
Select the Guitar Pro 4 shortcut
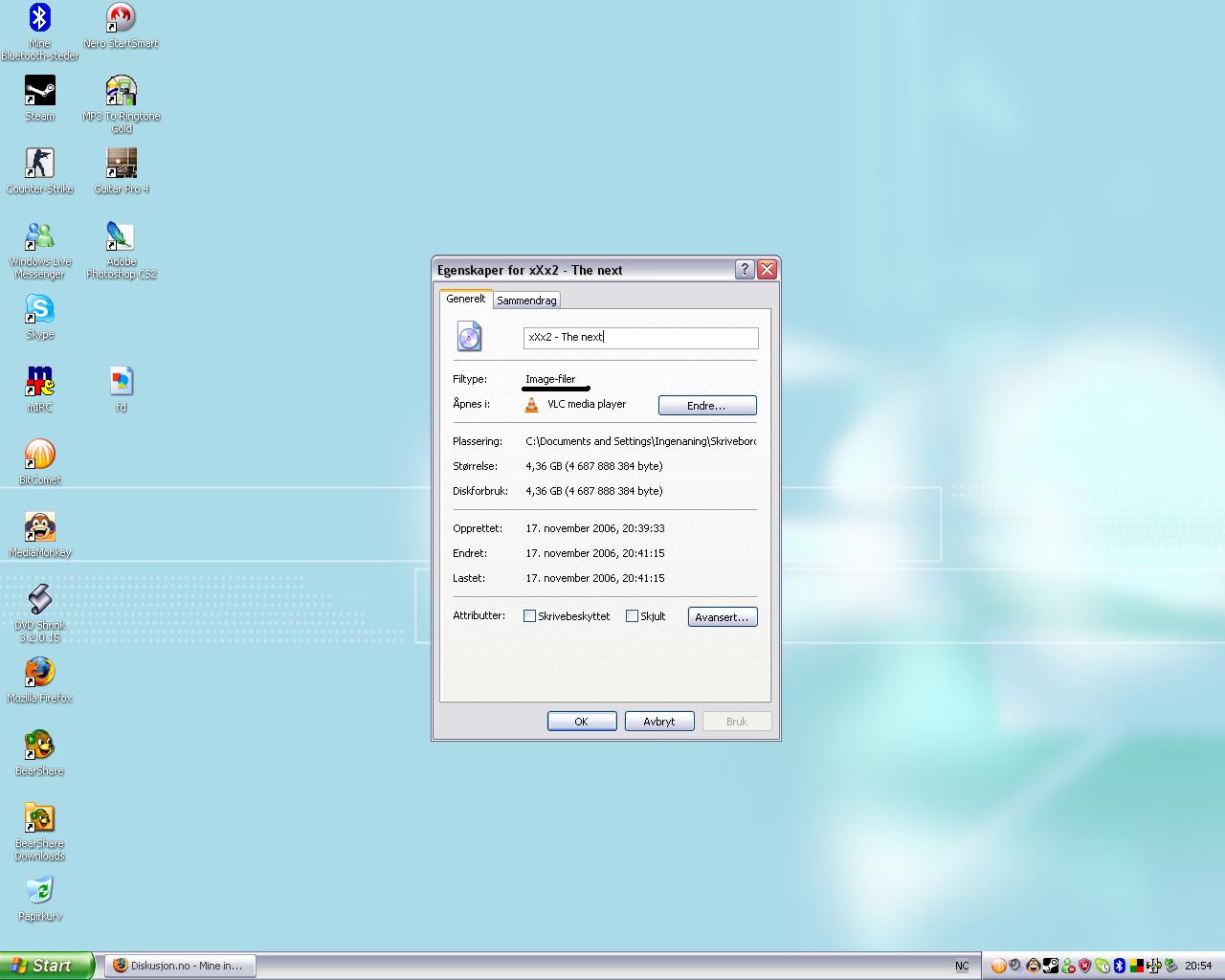point(121,164)
